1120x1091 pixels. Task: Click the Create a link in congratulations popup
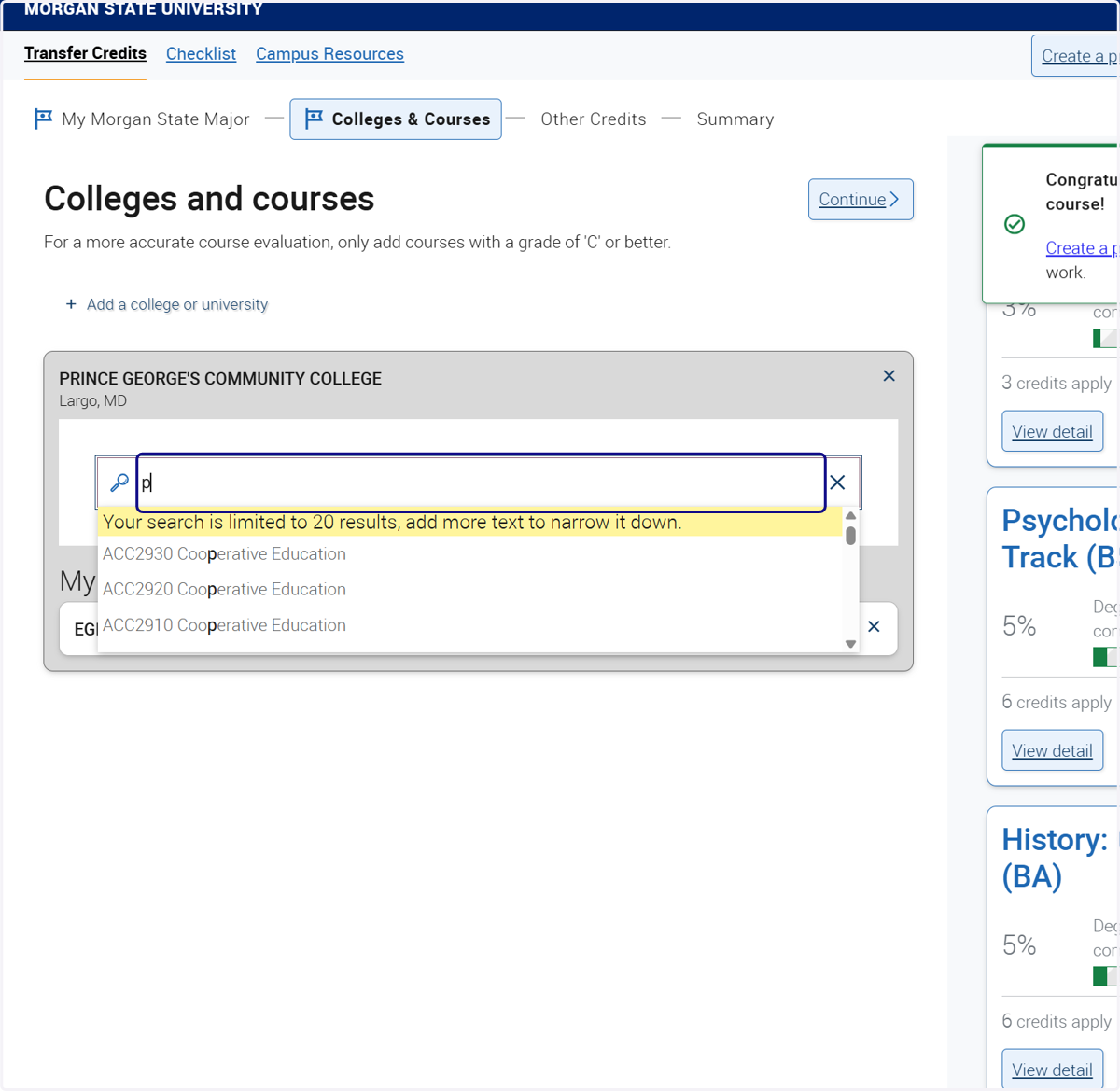pos(1081,248)
